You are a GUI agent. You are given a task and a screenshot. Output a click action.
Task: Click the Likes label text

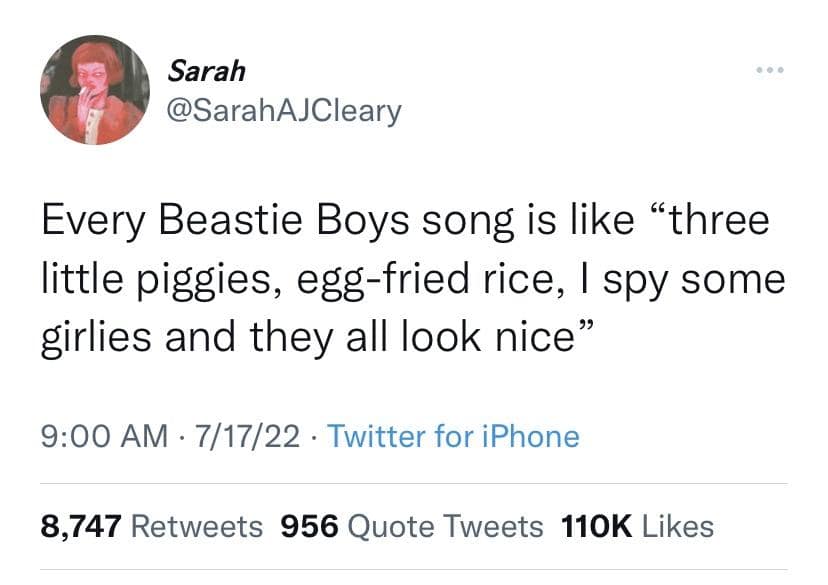click(678, 526)
